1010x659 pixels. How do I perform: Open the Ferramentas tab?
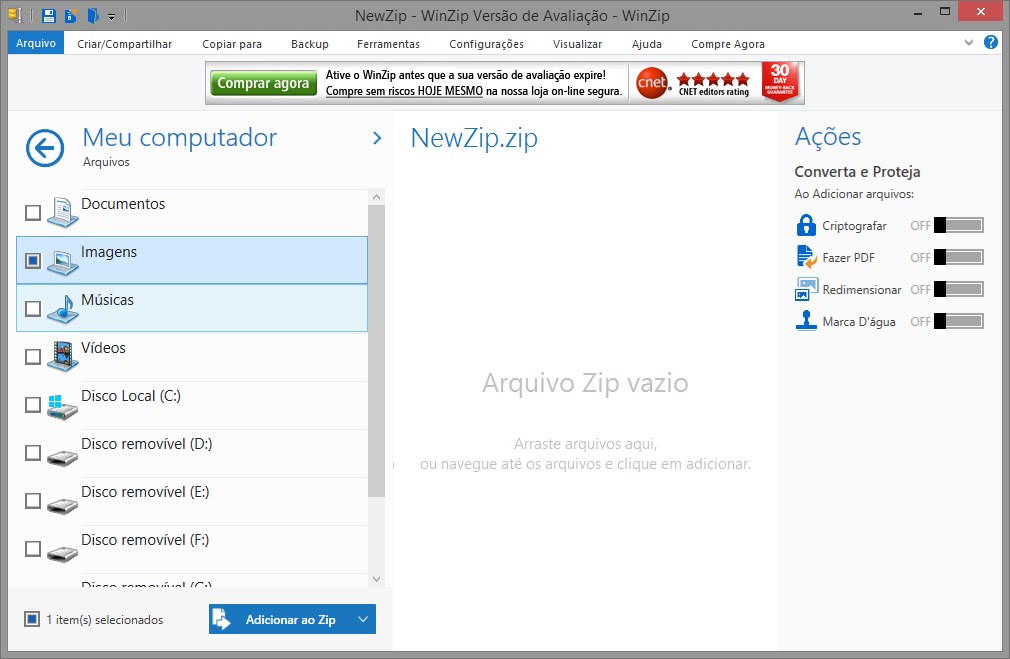pyautogui.click(x=388, y=44)
